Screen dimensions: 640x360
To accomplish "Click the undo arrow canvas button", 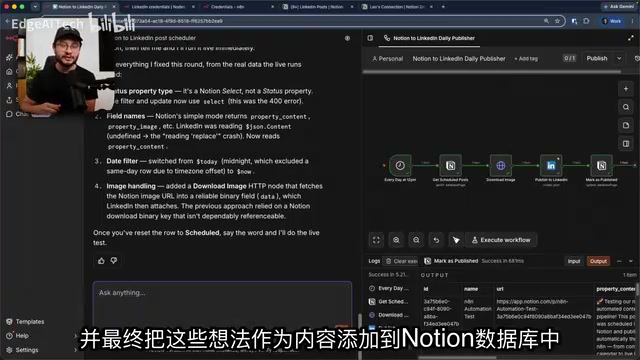I will [x=436, y=240].
